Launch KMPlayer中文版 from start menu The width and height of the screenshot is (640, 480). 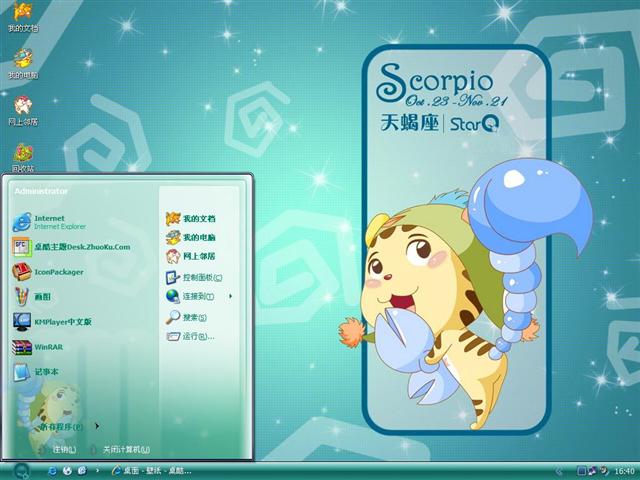tap(52, 322)
